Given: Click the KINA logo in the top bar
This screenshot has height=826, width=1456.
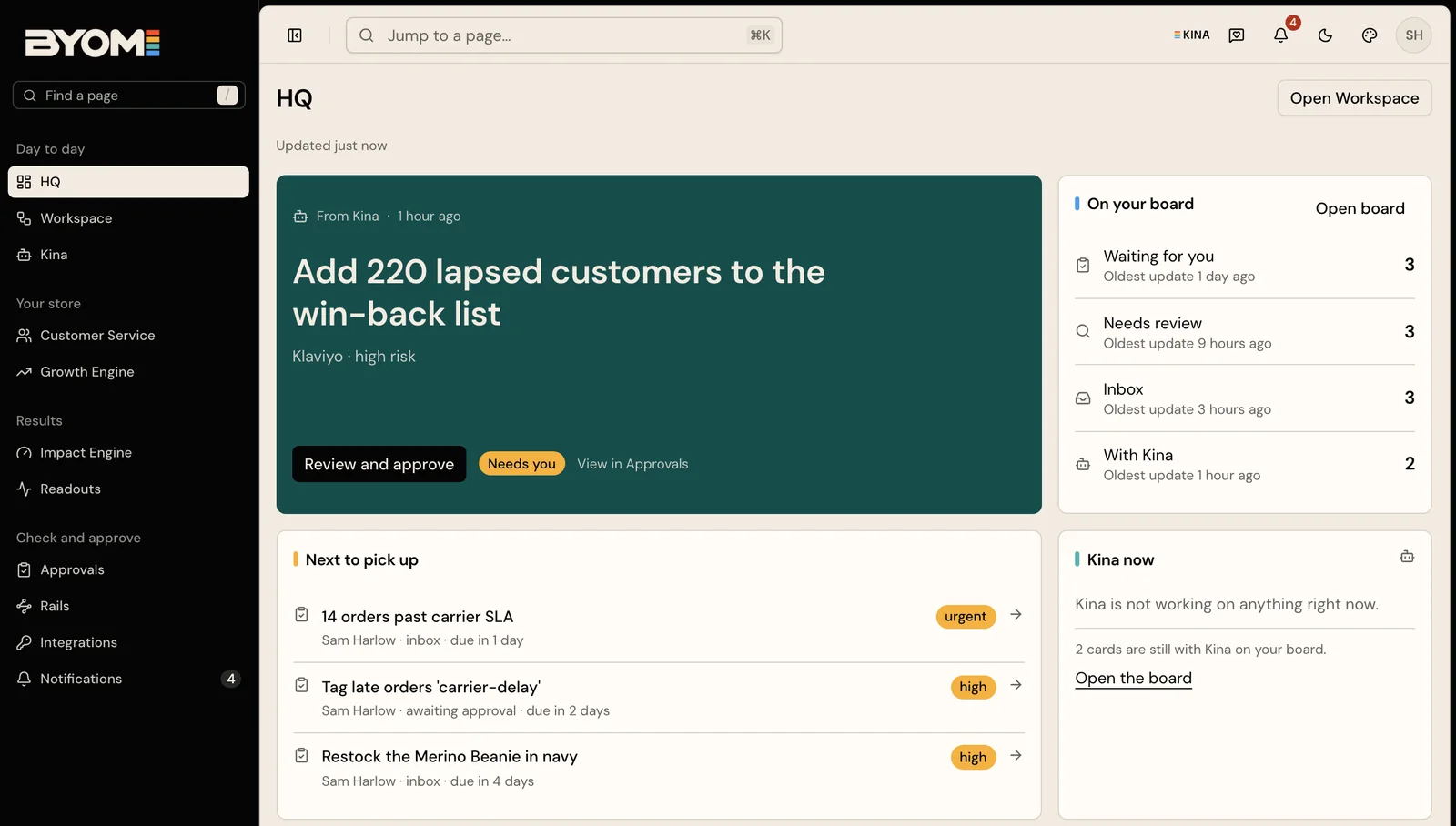Looking at the screenshot, I should 1191,35.
